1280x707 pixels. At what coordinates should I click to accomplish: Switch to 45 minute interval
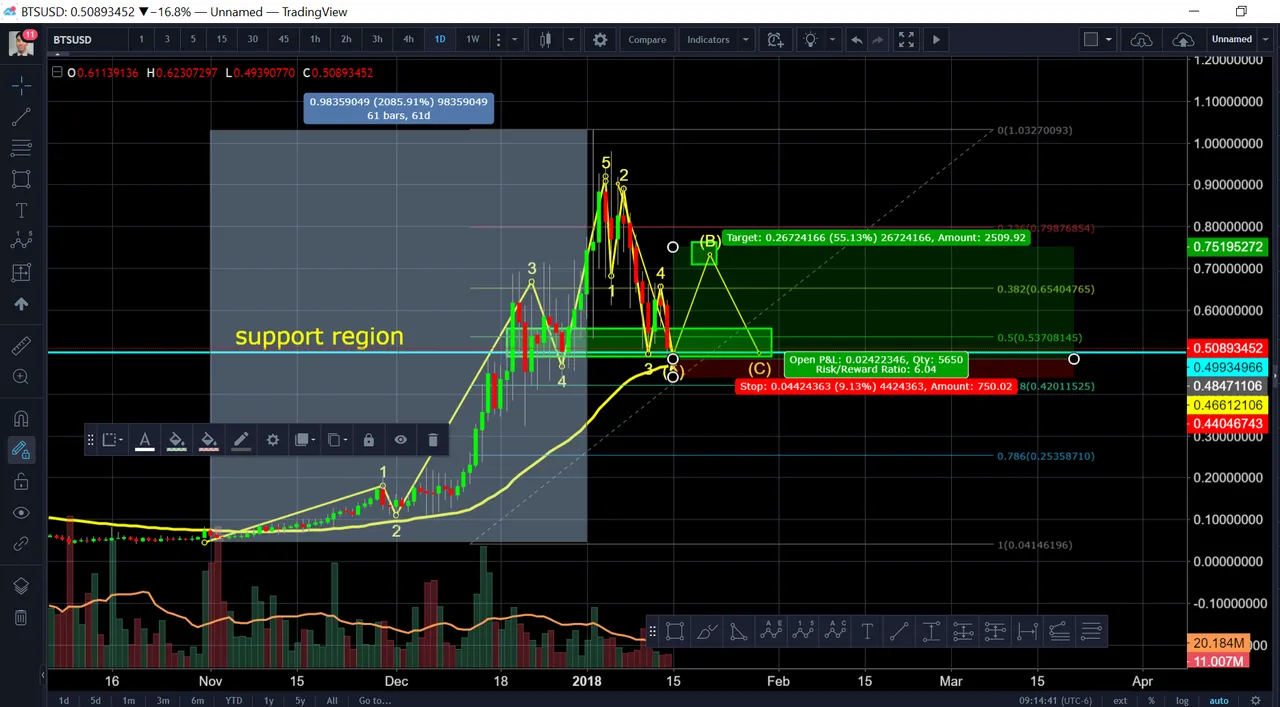284,40
